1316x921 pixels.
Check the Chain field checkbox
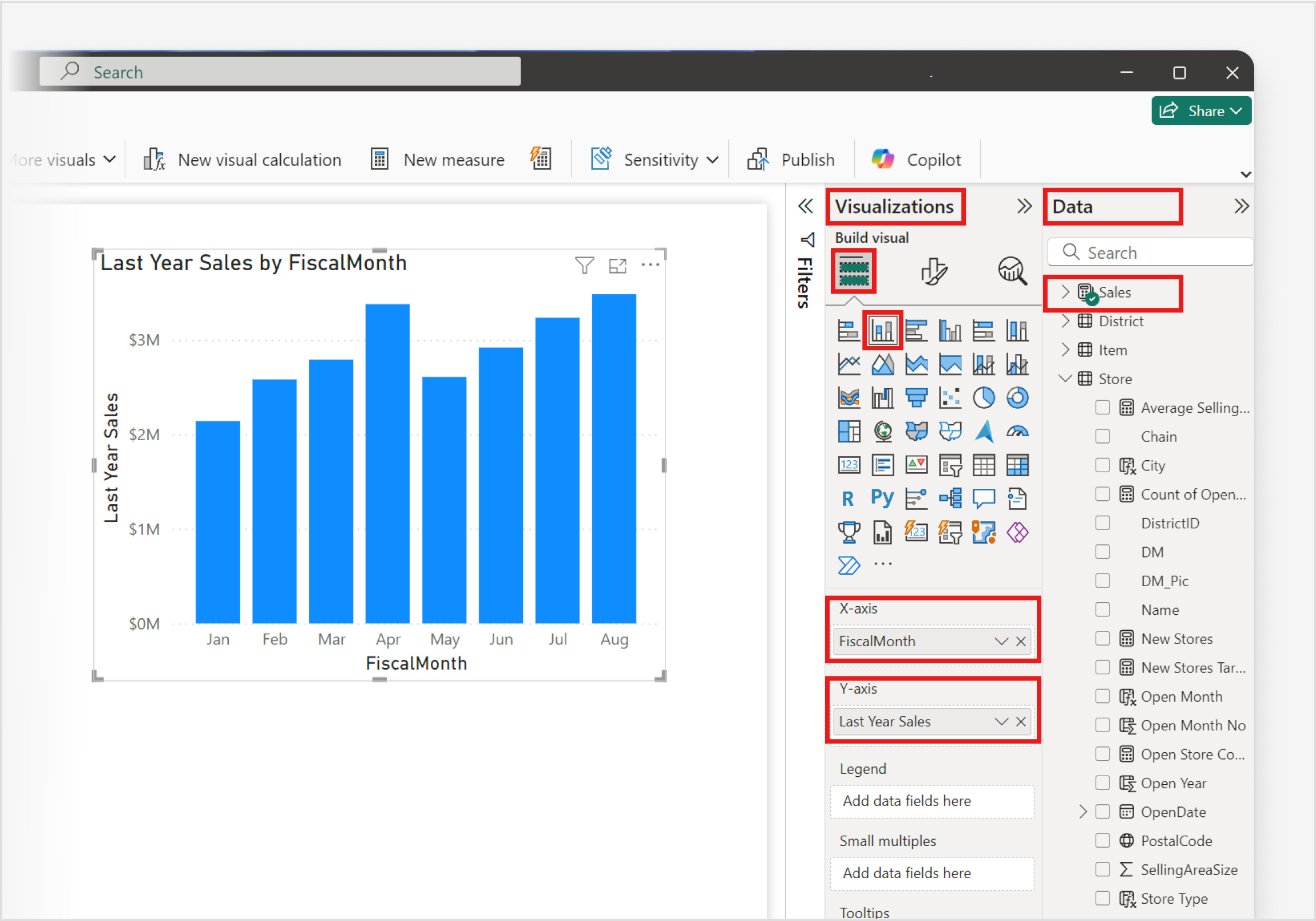click(1103, 436)
